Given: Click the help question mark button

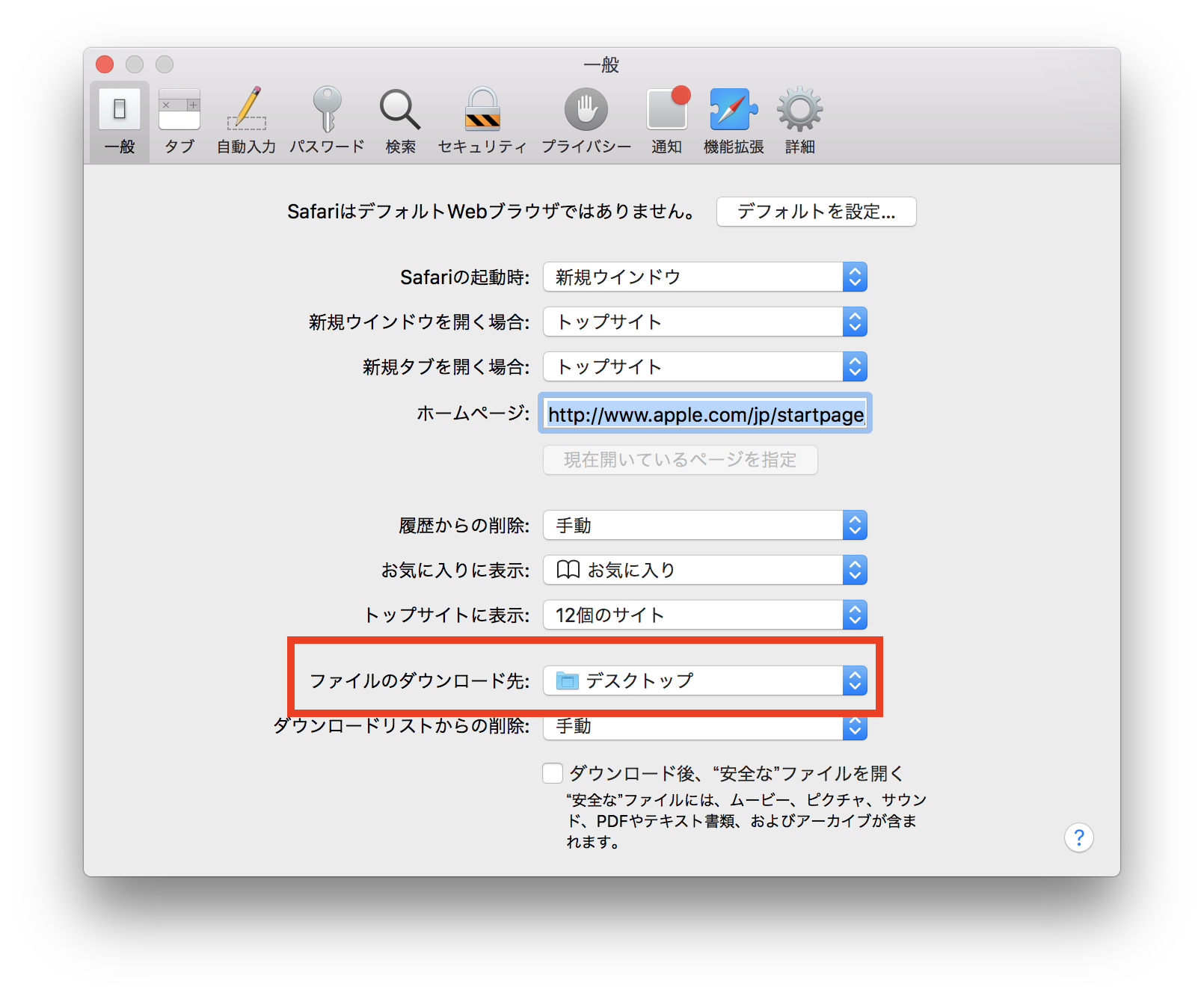Looking at the screenshot, I should 1079,837.
